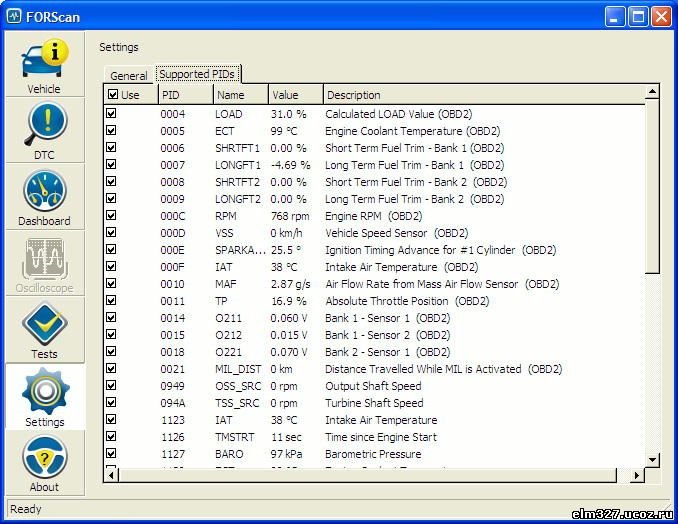Sort by the Value column header
The image size is (678, 524).
point(296,95)
